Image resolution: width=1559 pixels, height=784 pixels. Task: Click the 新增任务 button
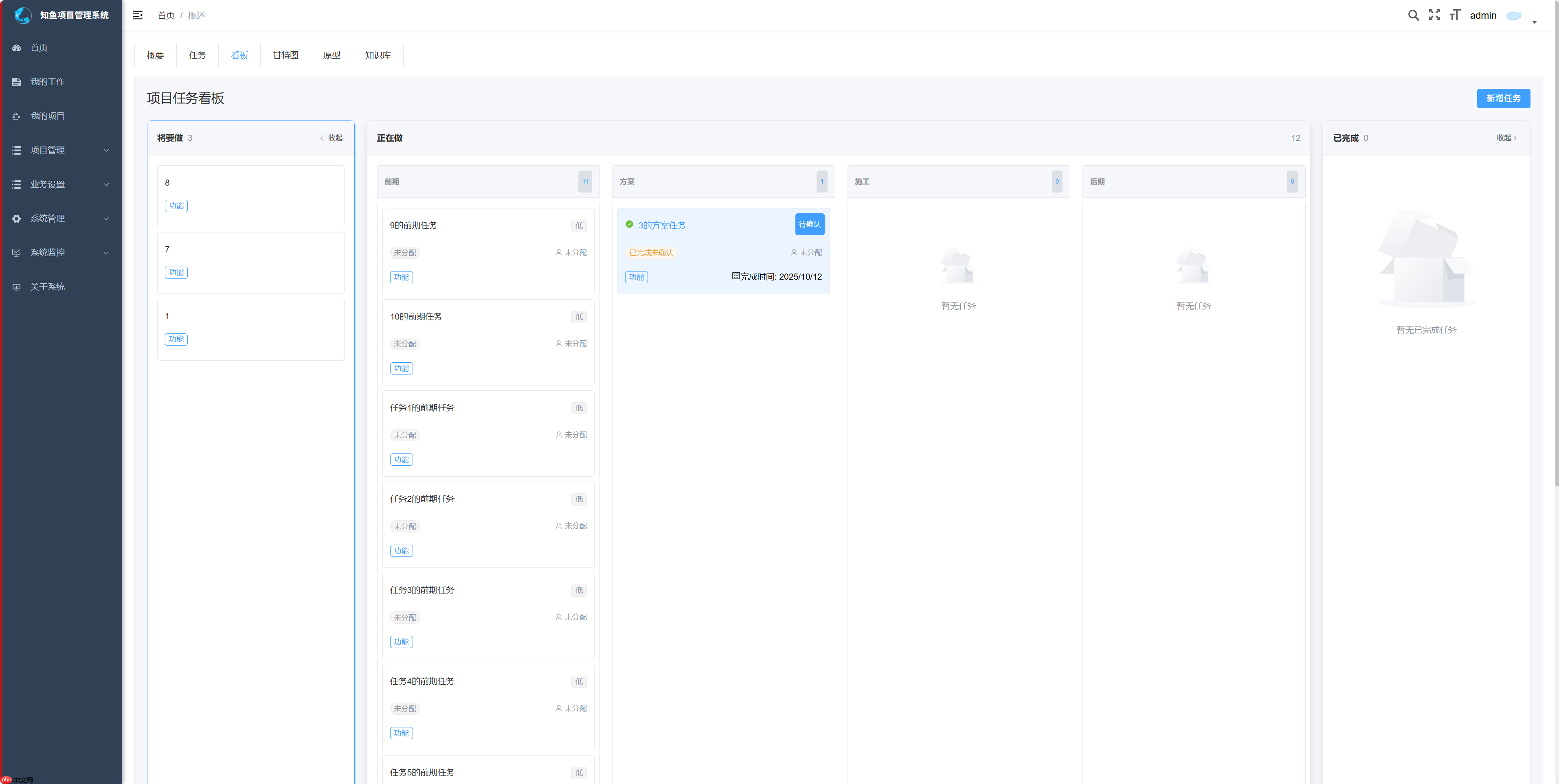1503,98
